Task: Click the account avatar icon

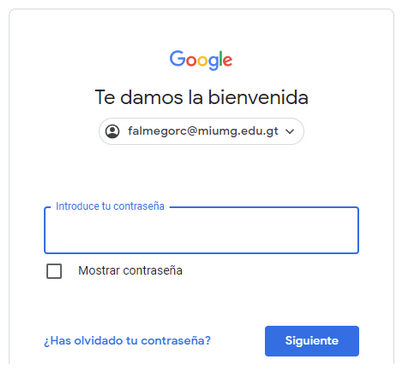Action: pyautogui.click(x=112, y=131)
